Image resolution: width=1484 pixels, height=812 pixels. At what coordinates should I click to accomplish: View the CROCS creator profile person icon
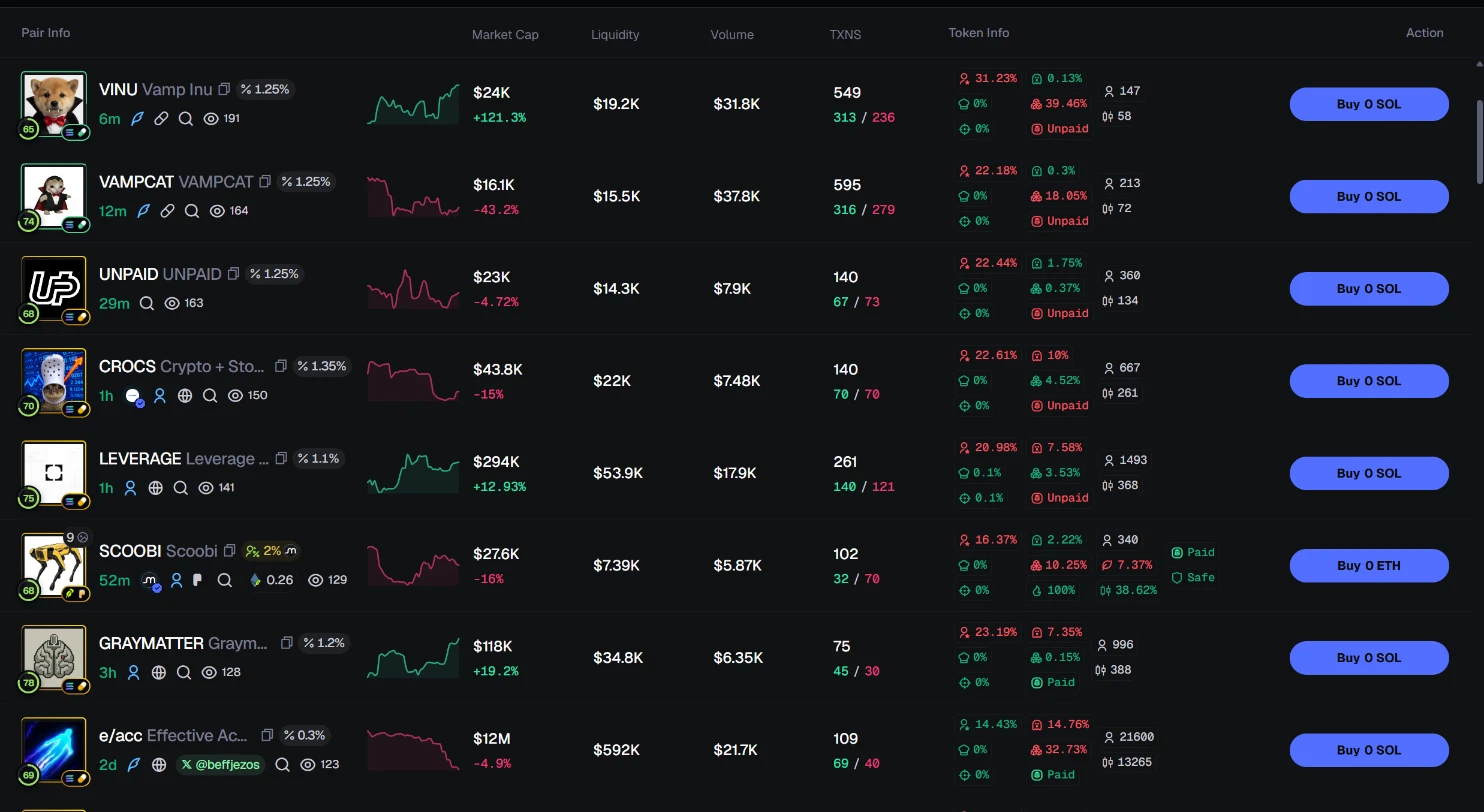[x=160, y=395]
